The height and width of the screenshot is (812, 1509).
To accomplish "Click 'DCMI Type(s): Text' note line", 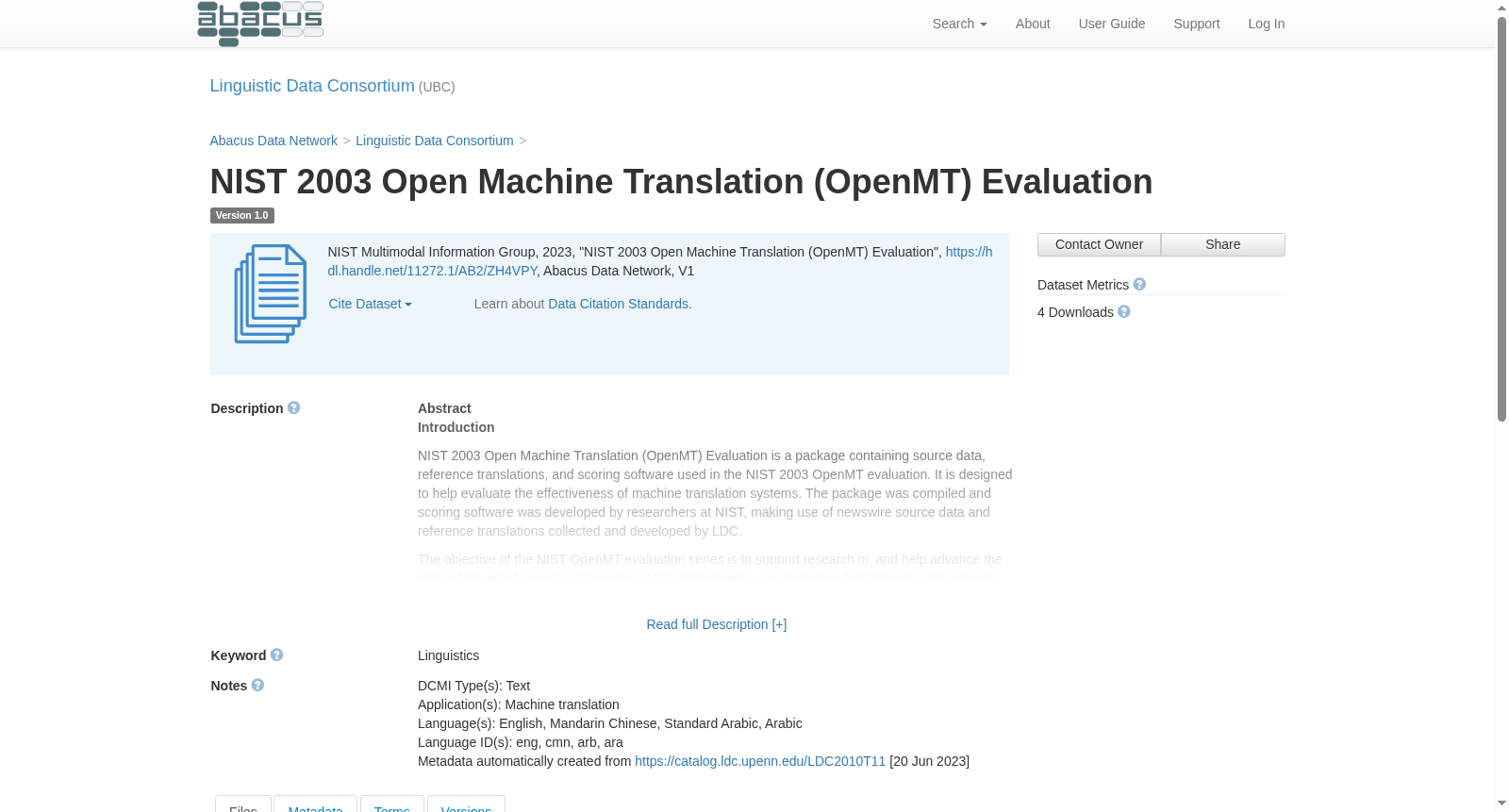I will pos(473,686).
